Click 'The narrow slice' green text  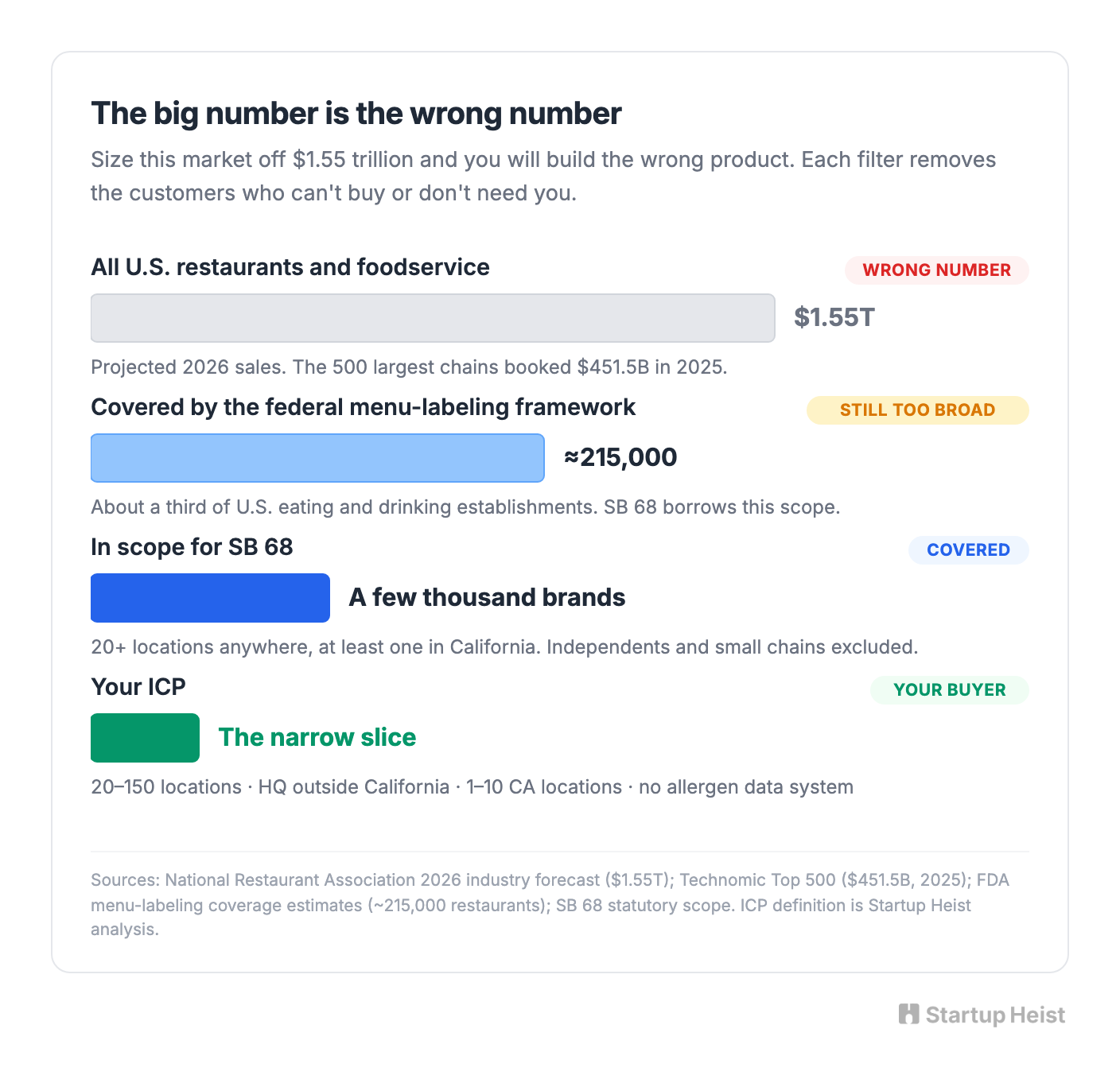pyautogui.click(x=317, y=738)
